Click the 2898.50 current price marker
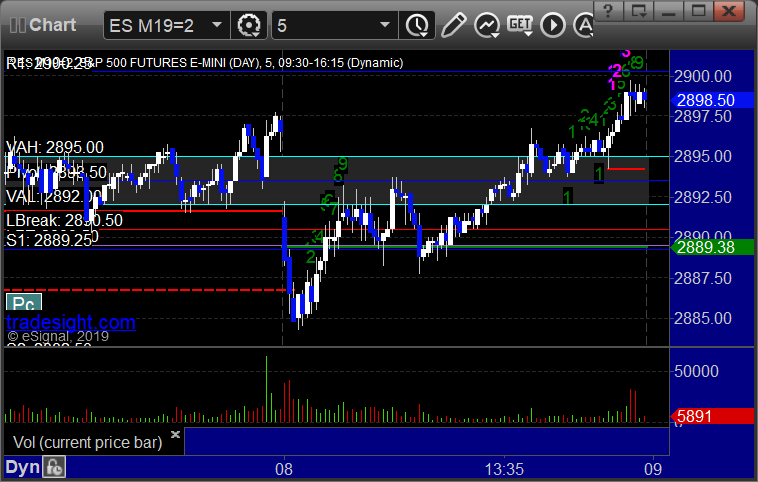This screenshot has height=482, width=758. click(x=712, y=100)
